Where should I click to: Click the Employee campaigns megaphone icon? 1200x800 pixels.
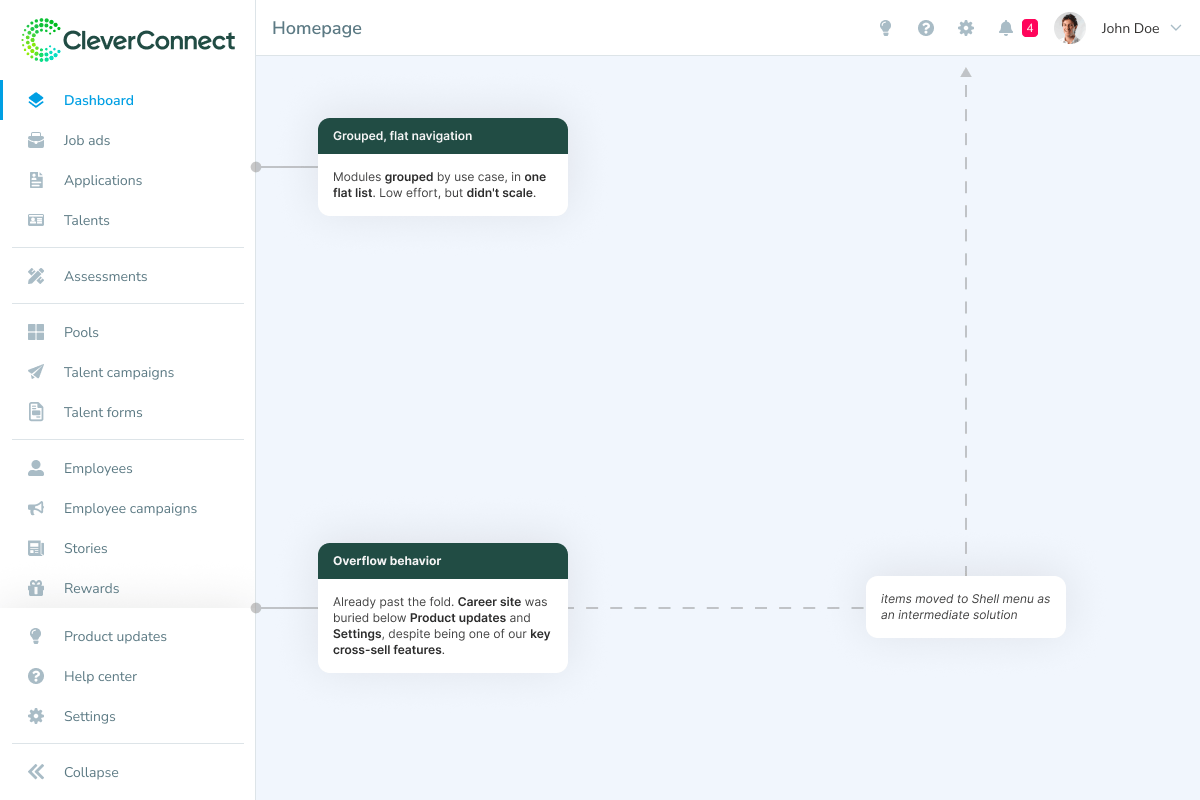36,508
